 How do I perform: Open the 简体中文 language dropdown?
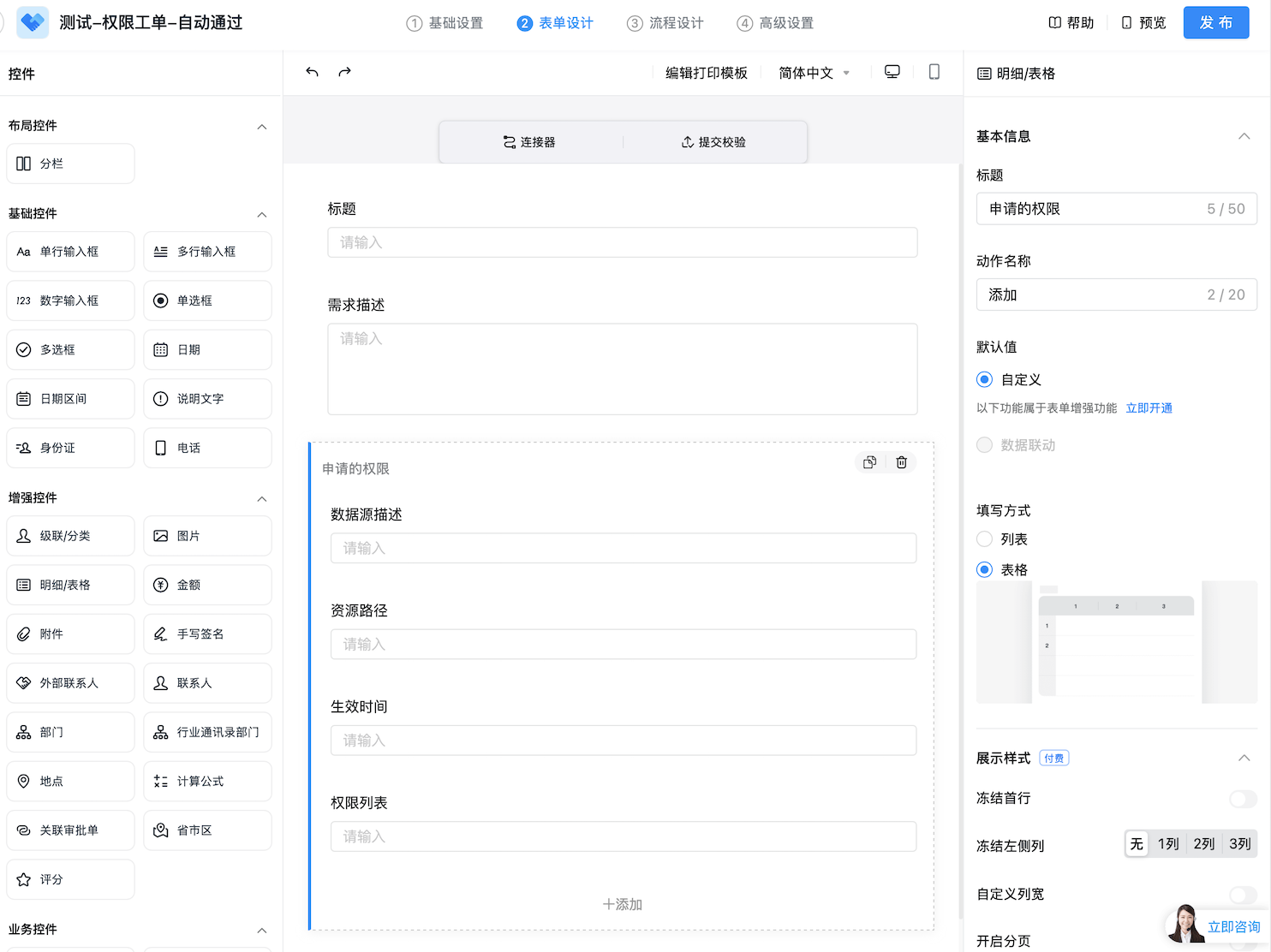point(813,73)
